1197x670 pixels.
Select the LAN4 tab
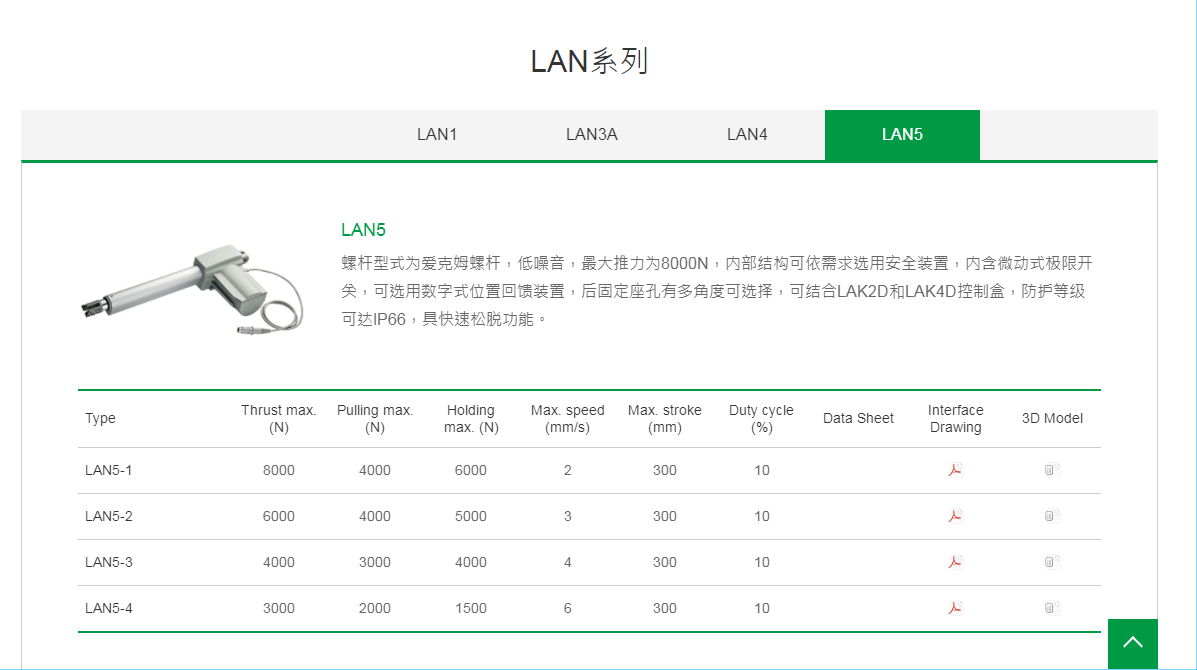click(747, 134)
